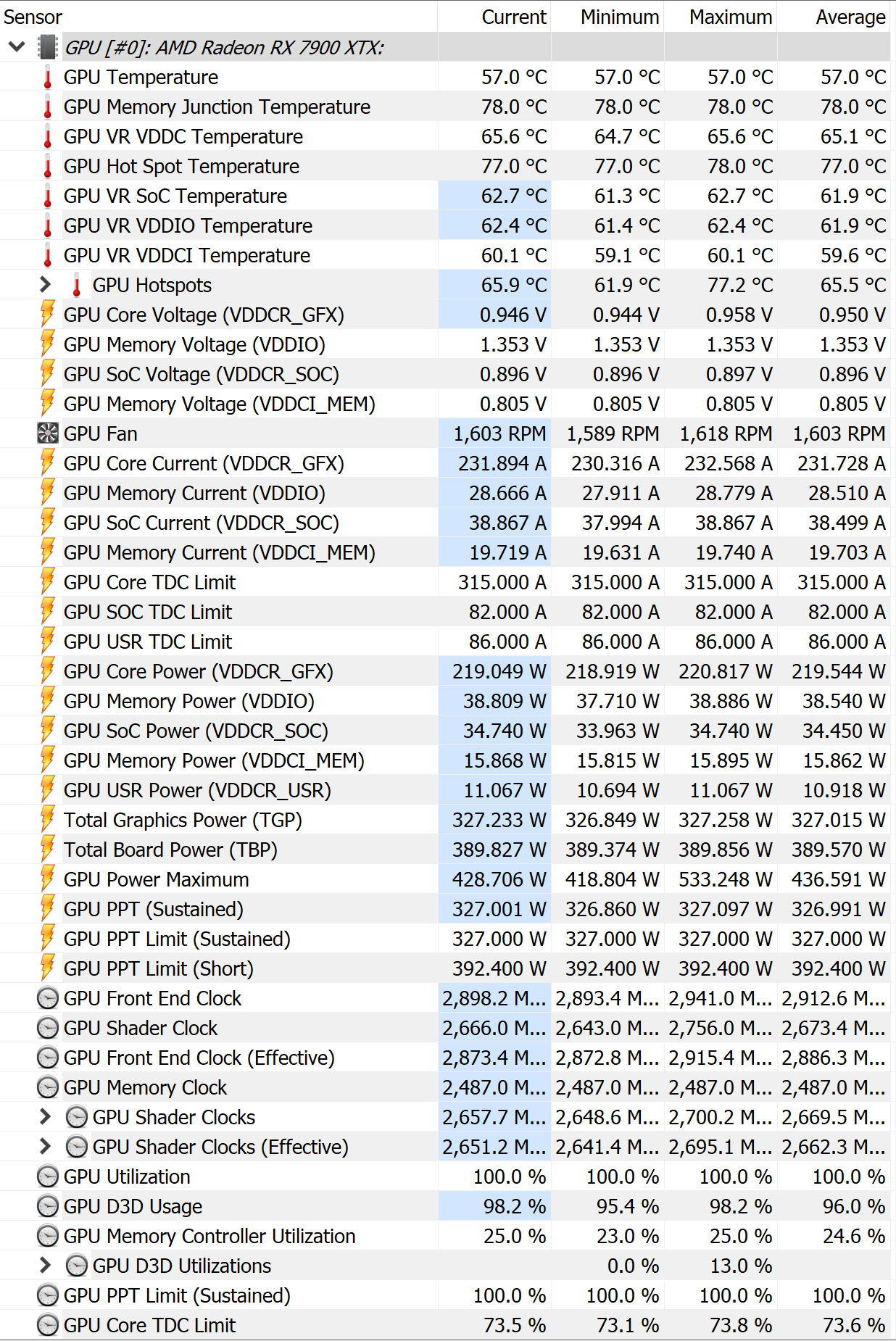
Task: Expand GPU Shader Clocks (Effective) row
Action: (45, 1147)
